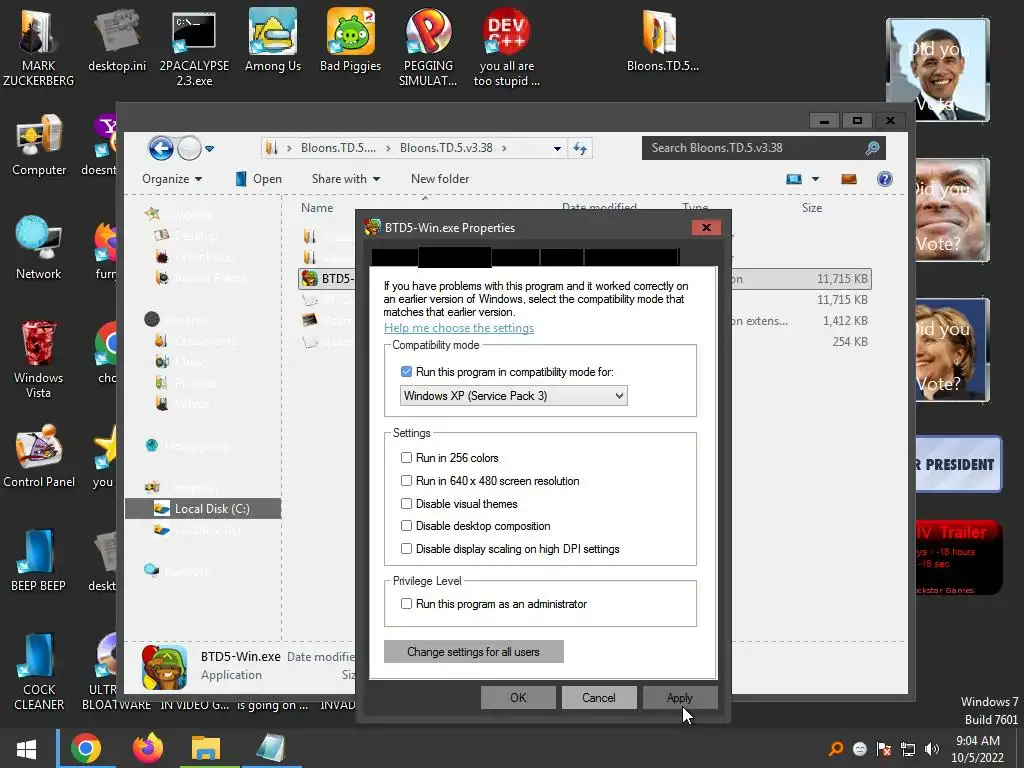Open the Organize menu in Explorer
This screenshot has width=1024, height=768.
pos(172,179)
